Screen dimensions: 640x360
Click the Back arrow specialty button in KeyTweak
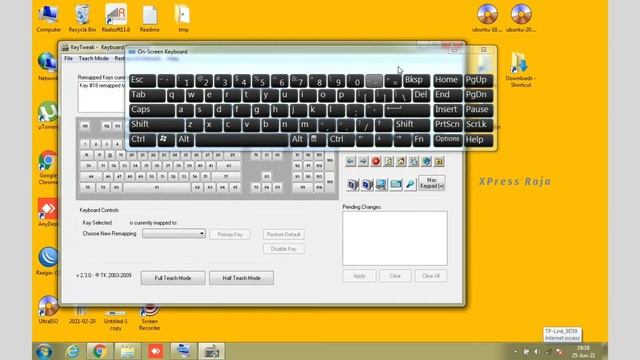pos(350,162)
